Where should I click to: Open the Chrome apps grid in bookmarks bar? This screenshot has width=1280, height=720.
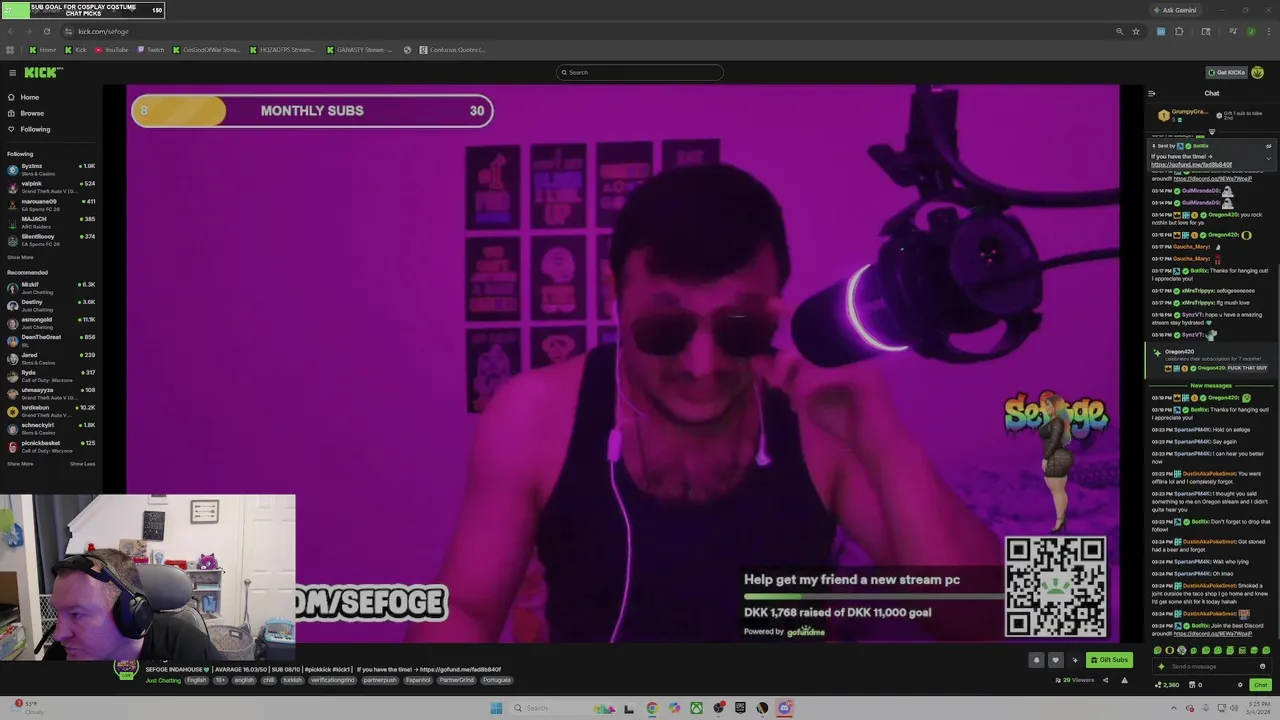(x=10, y=50)
